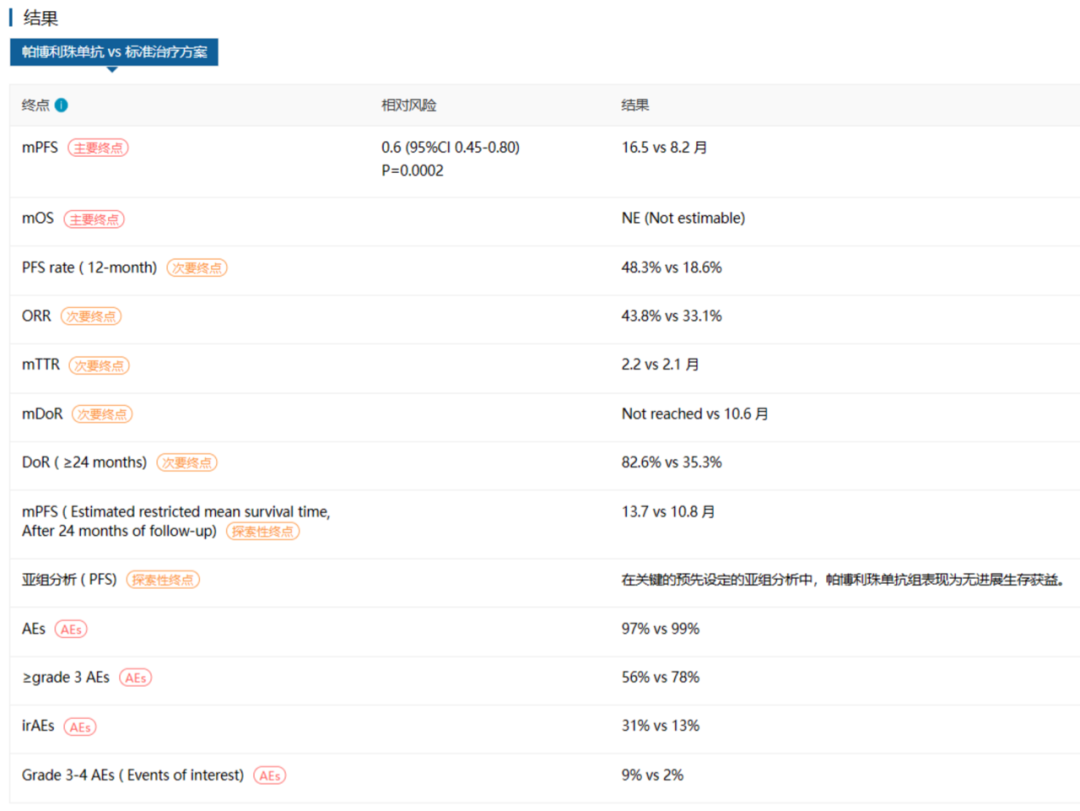Click the 主要终点 tag beside mPFS
The width and height of the screenshot is (1080, 811).
(98, 148)
